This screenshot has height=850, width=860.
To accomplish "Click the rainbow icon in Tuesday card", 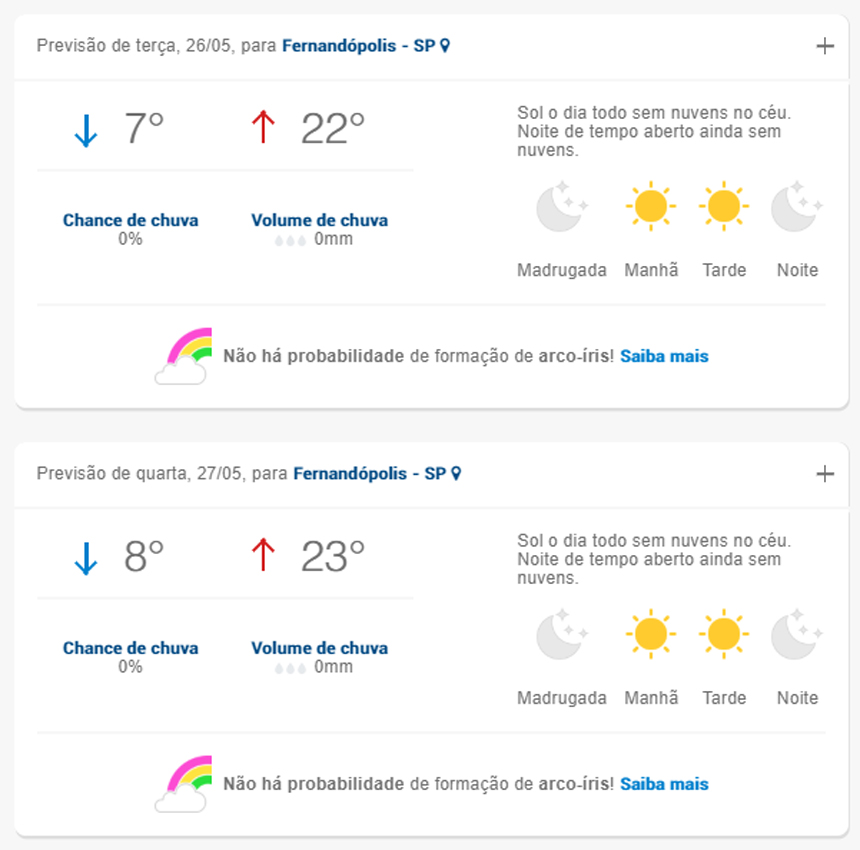I will coord(184,356).
